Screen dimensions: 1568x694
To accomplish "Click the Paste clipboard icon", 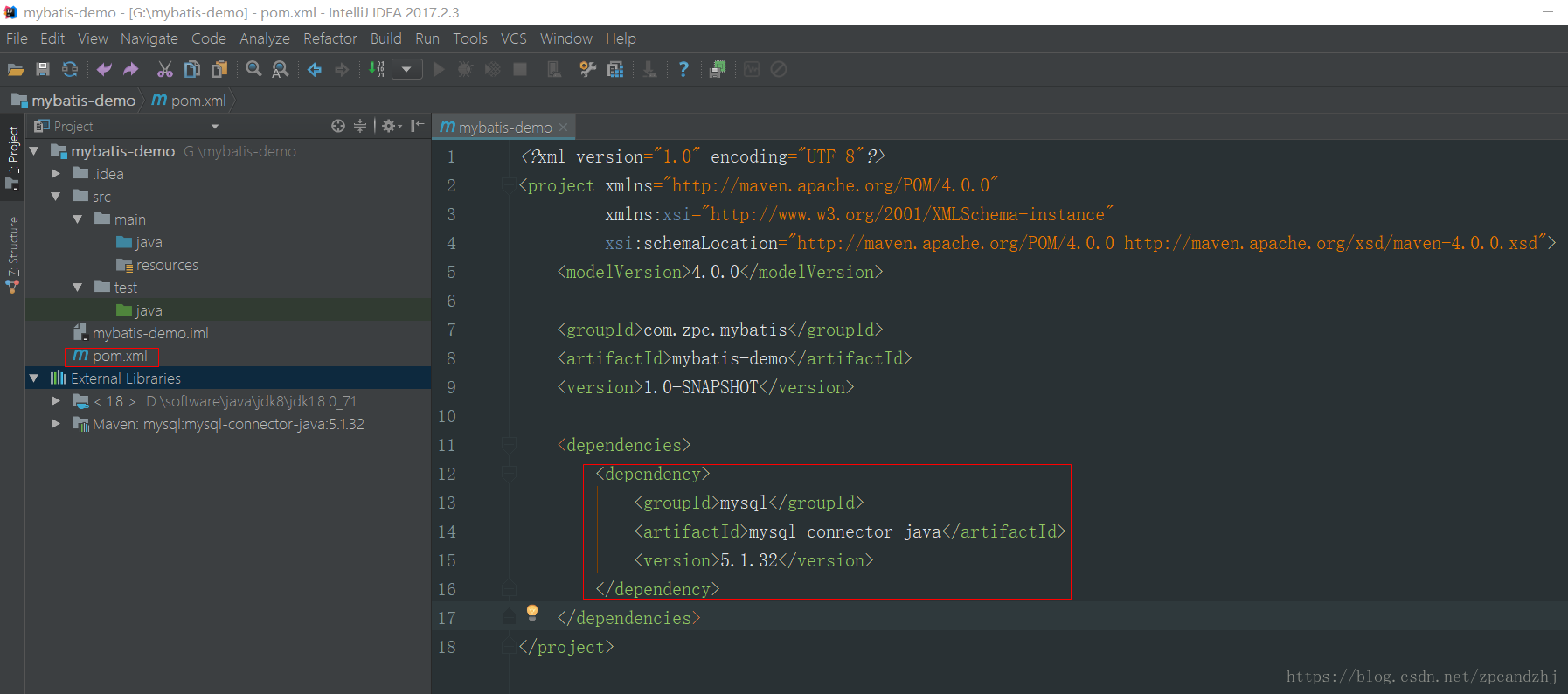I will pyautogui.click(x=219, y=69).
